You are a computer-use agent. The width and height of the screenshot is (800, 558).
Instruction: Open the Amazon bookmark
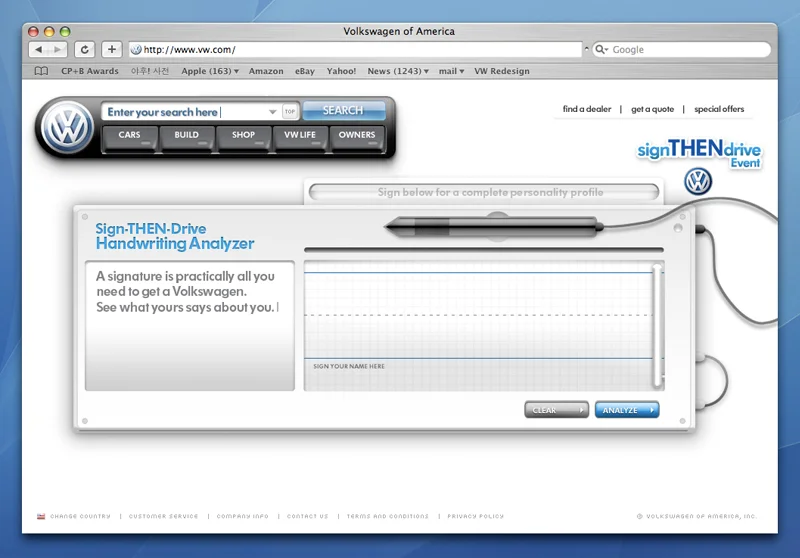266,71
